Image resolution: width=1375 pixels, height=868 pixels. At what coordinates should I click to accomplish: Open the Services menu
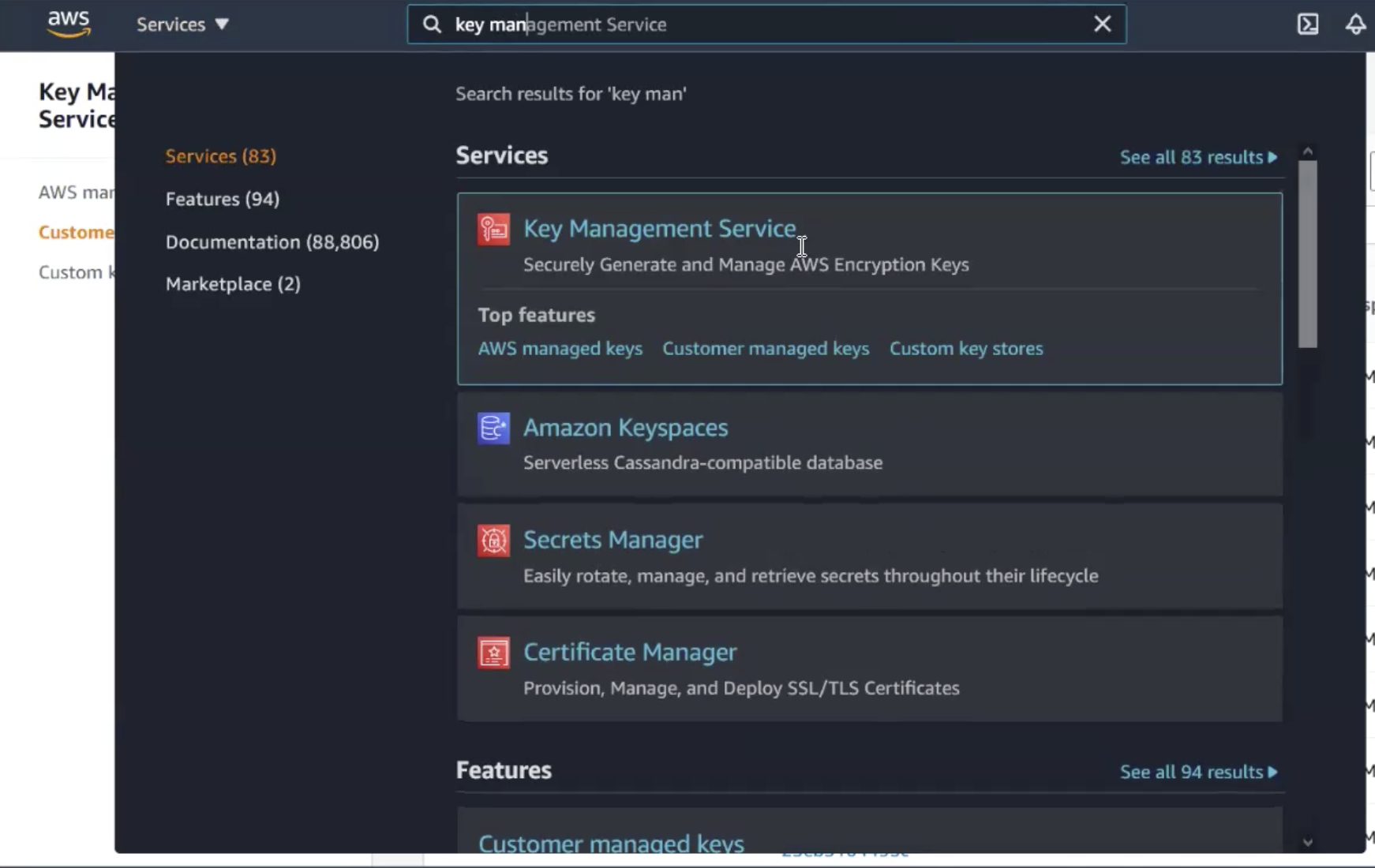coord(182,24)
